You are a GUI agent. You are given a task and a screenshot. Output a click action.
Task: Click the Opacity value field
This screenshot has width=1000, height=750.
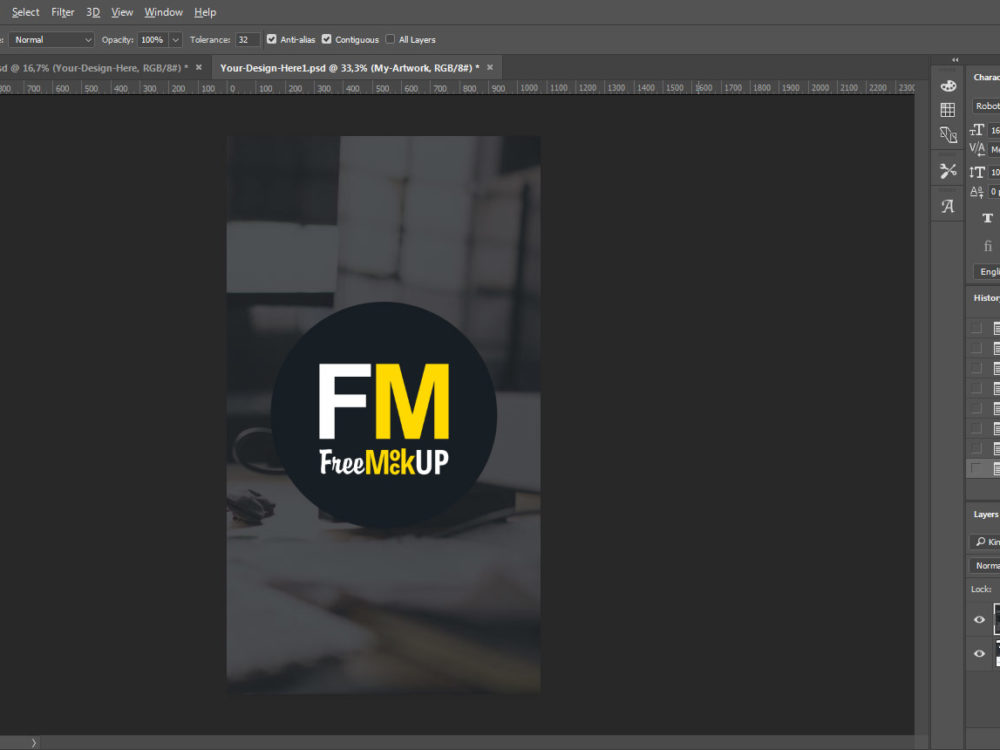(x=153, y=40)
